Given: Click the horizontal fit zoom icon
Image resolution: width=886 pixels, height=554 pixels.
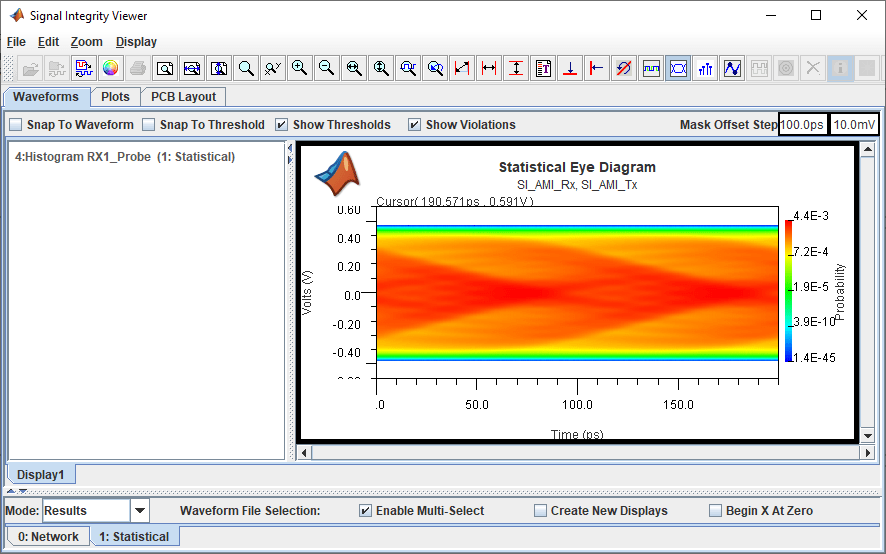Looking at the screenshot, I should click(192, 68).
